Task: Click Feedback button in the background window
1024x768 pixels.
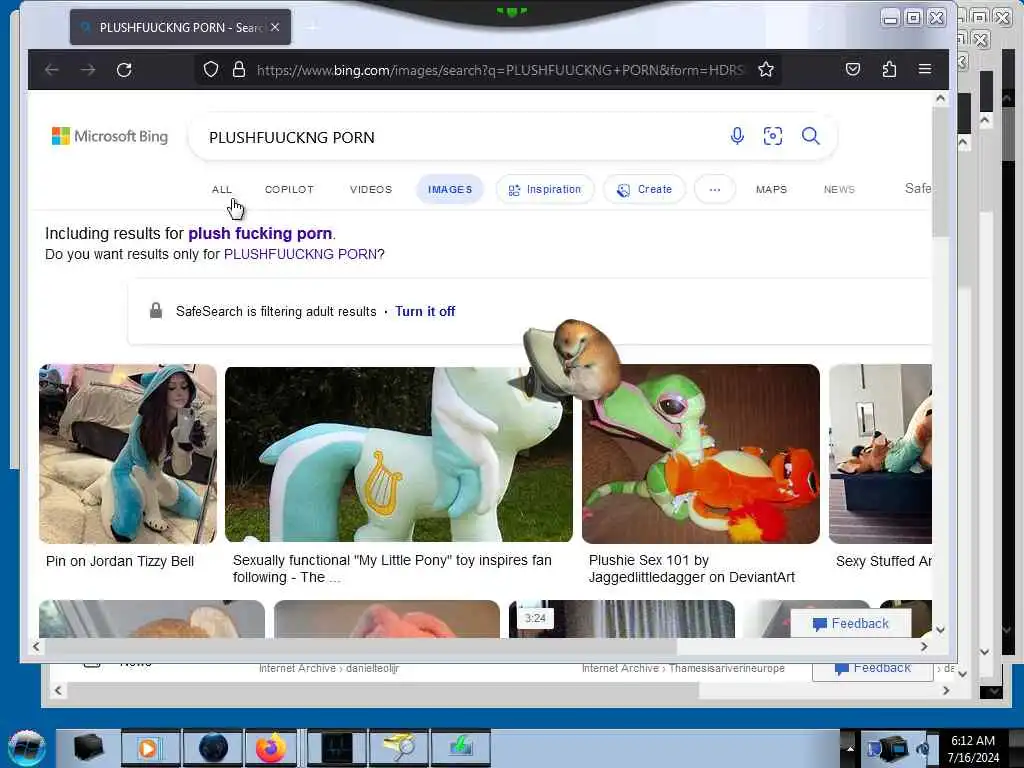Action: click(872, 670)
